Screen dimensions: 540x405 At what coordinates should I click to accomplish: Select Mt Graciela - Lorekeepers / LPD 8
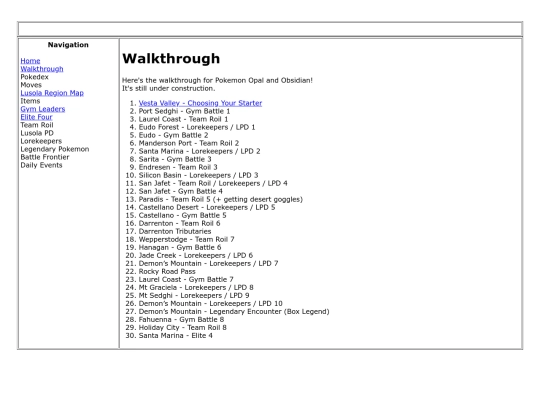click(196, 288)
